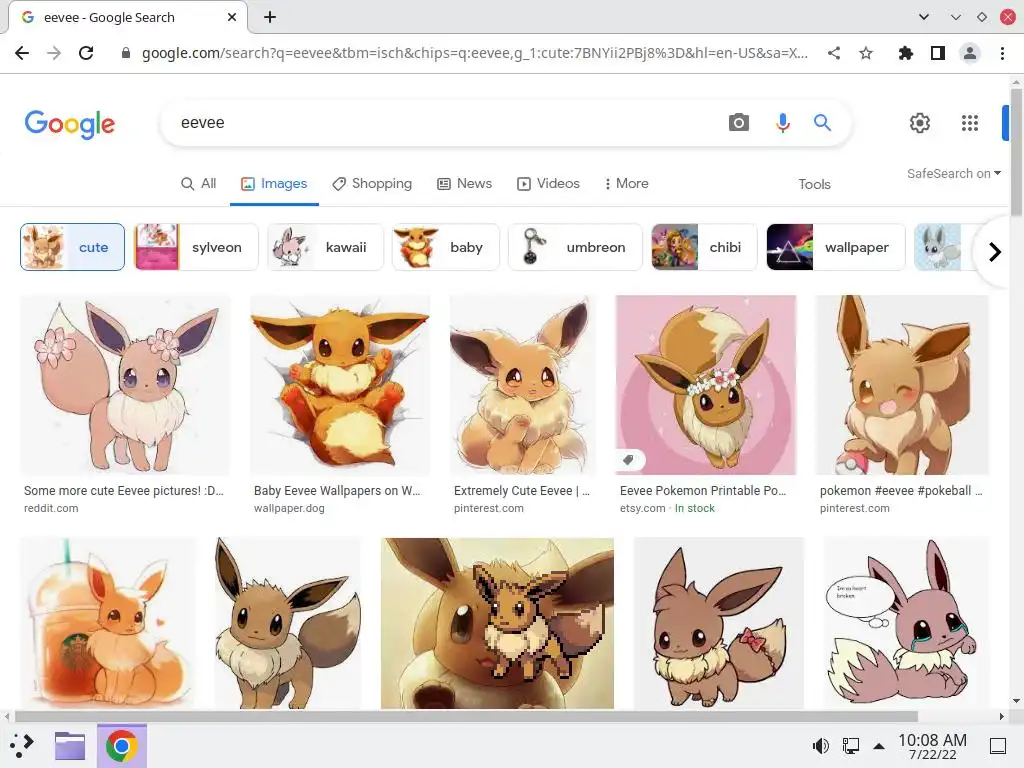
Task: Open the clock showing 10:08 AM
Action: [933, 746]
